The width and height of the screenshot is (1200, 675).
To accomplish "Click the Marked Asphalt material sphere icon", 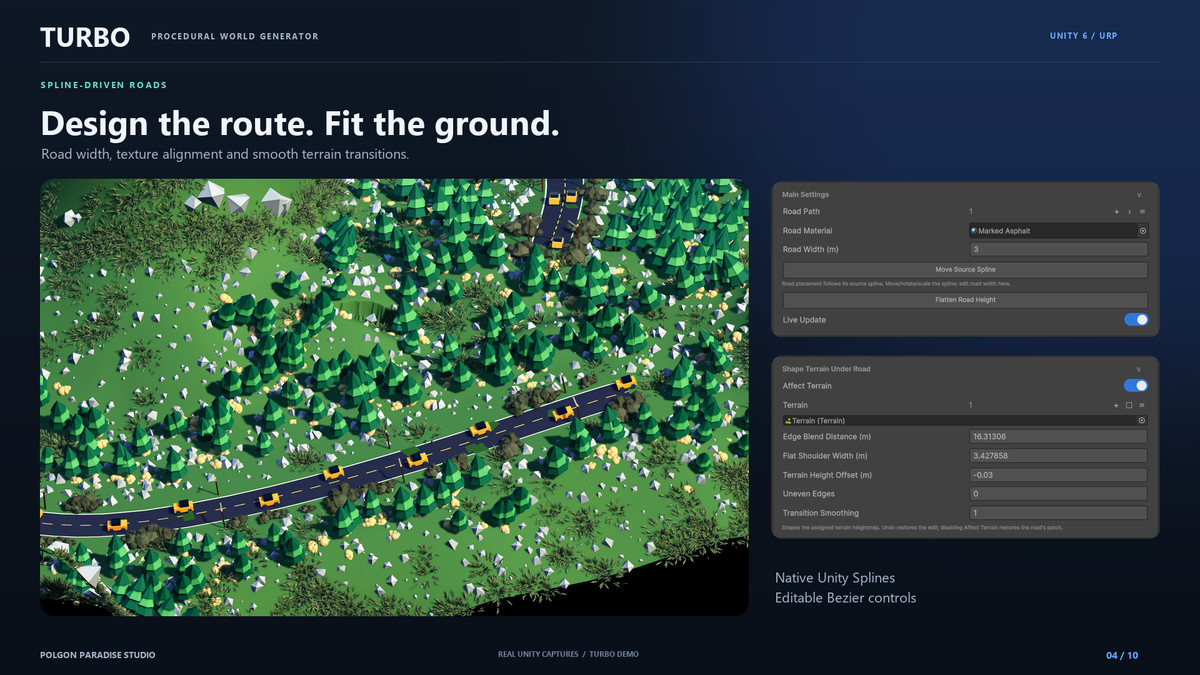I will 974,231.
